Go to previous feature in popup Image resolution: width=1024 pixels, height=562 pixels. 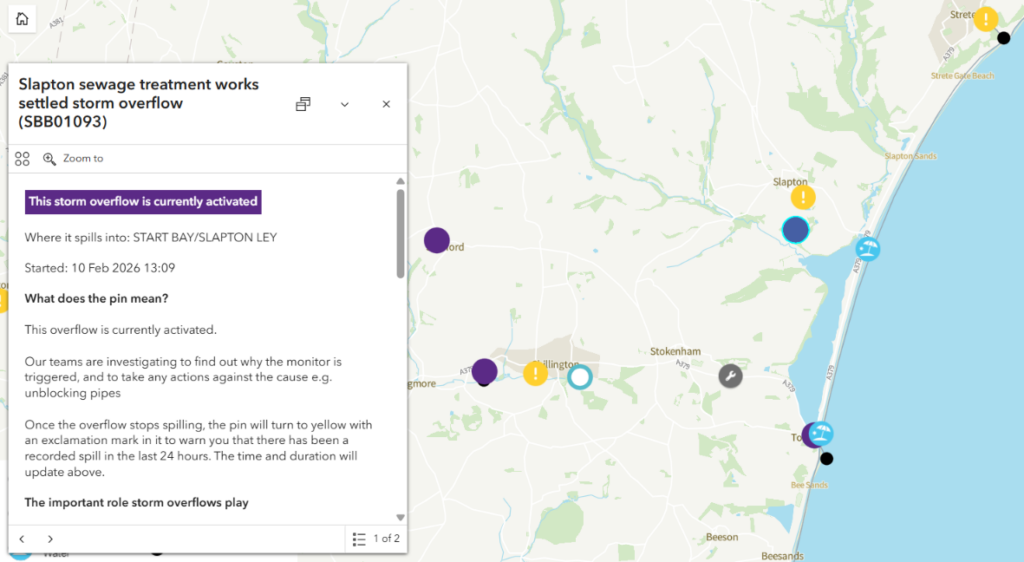click(22, 539)
